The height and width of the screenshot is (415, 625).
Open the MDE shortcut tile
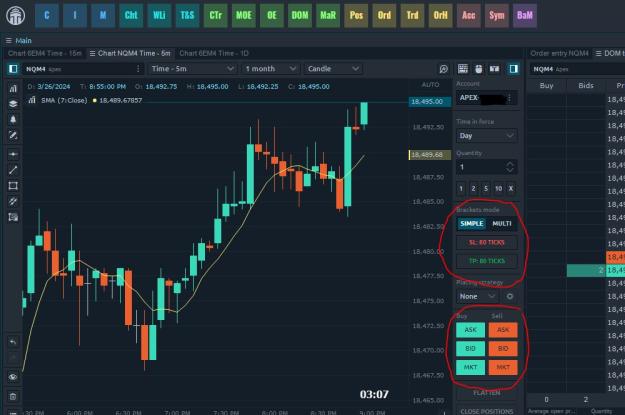coord(244,16)
